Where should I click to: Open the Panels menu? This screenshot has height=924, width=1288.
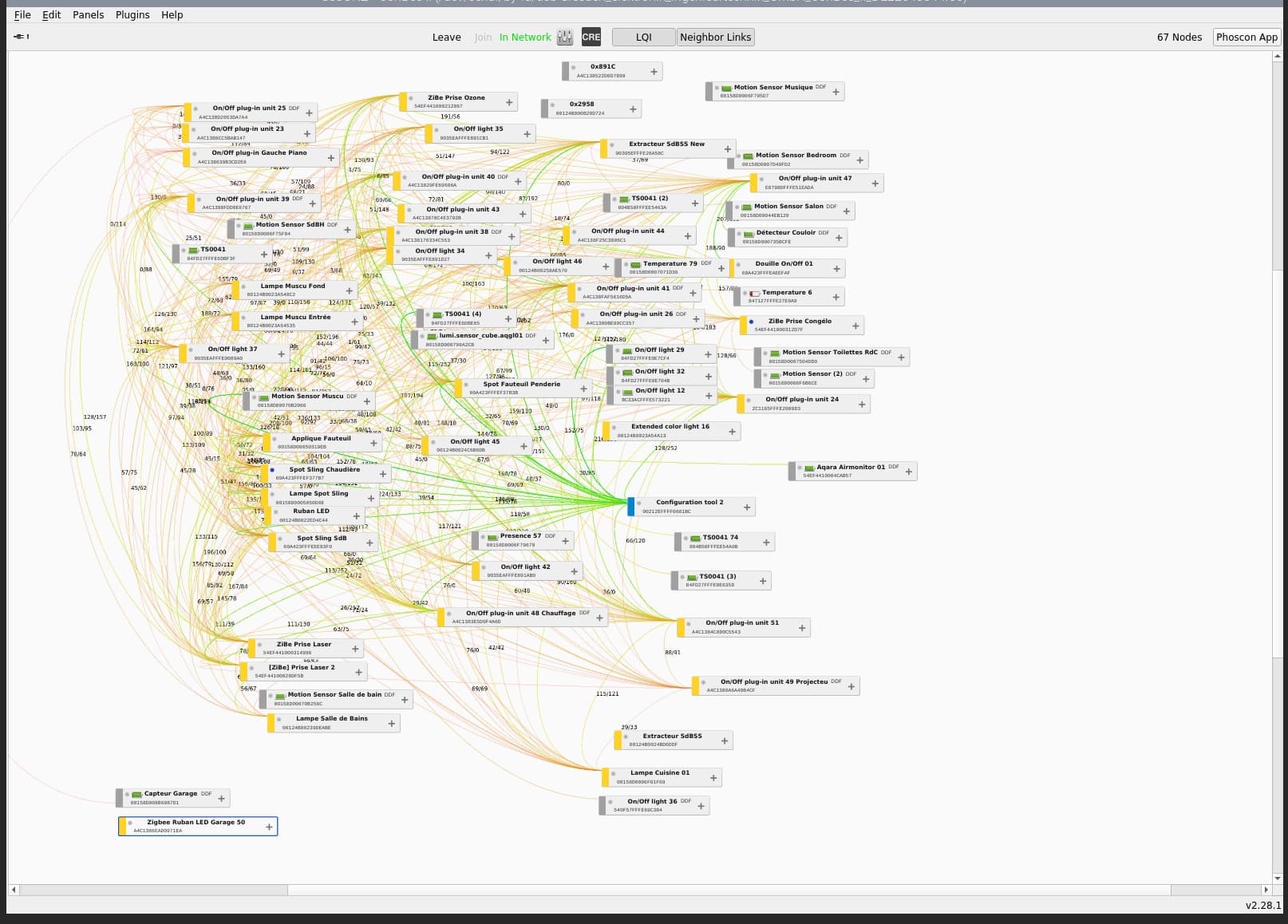coord(88,14)
